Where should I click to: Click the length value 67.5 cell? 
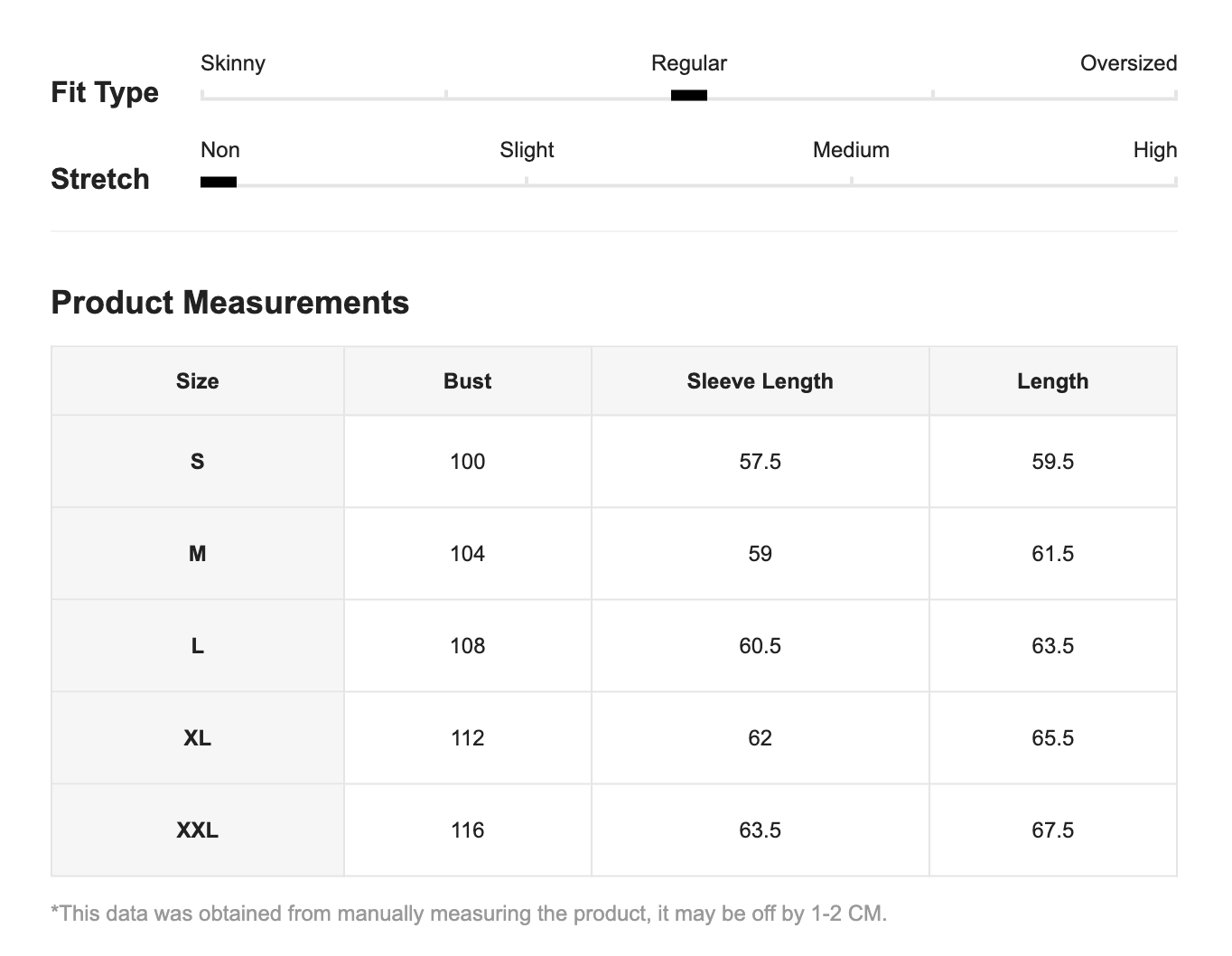(1053, 830)
